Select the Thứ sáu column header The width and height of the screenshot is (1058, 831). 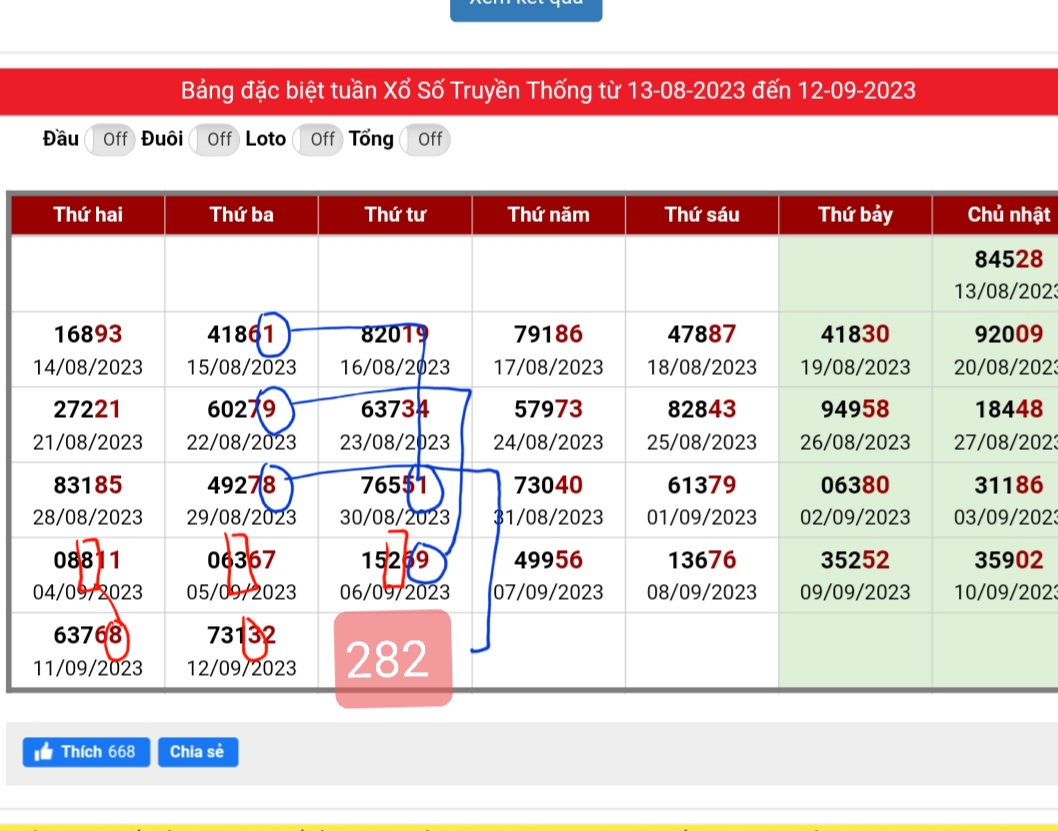tap(702, 215)
